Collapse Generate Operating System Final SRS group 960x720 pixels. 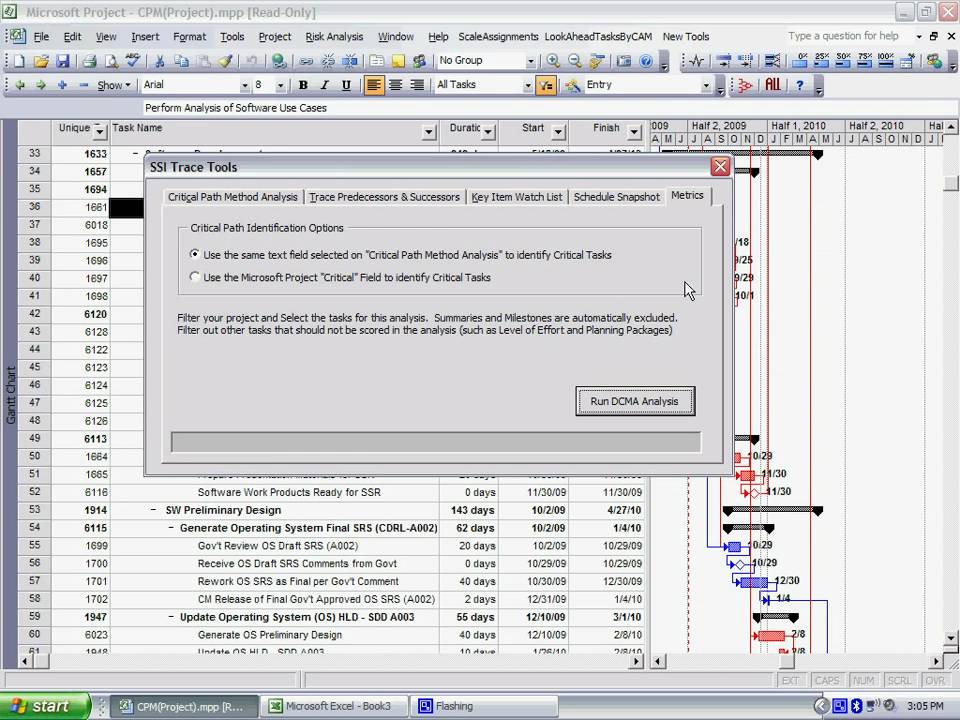[171, 527]
